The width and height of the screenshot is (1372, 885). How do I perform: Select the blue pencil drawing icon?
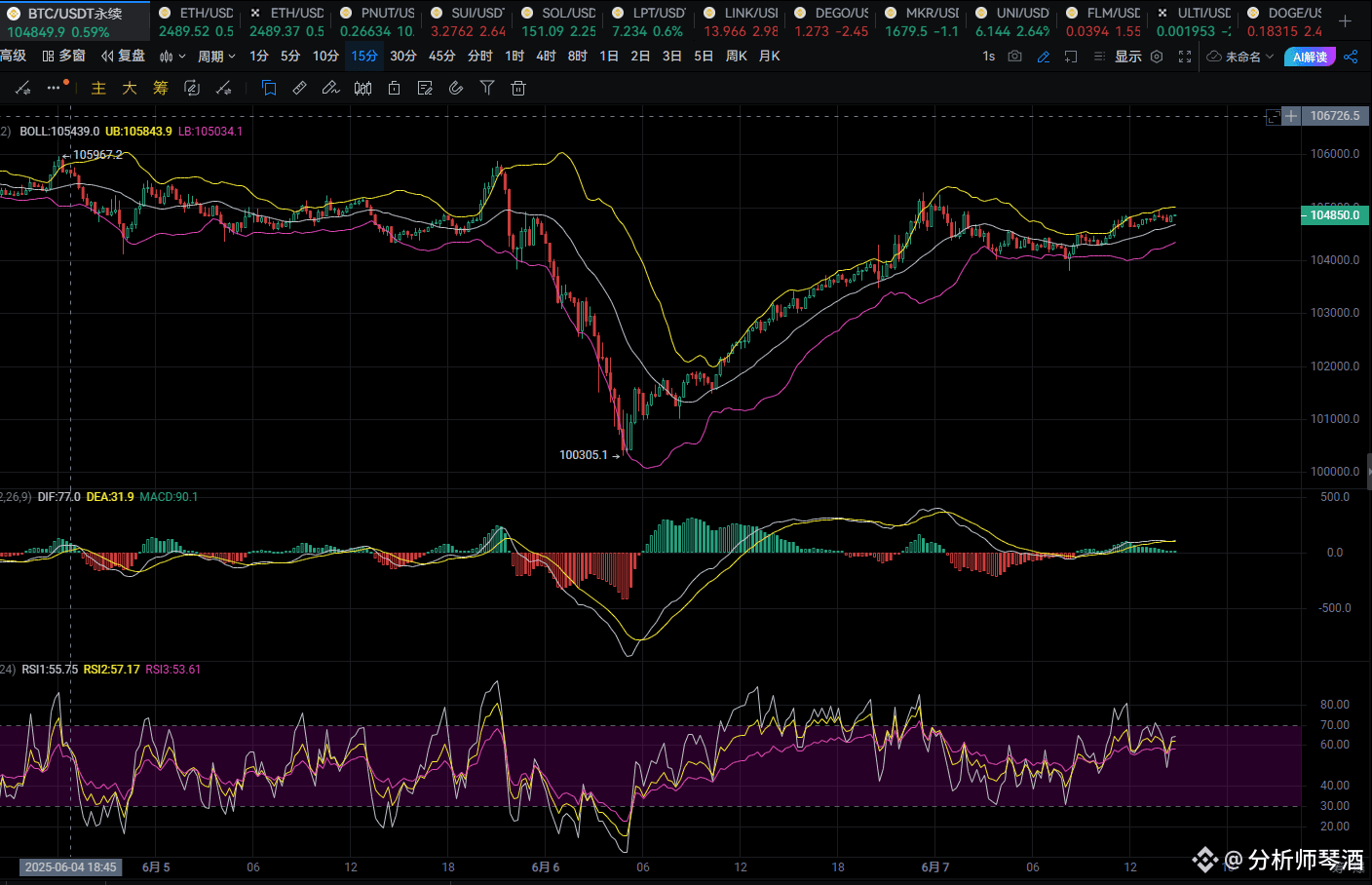pos(1044,57)
